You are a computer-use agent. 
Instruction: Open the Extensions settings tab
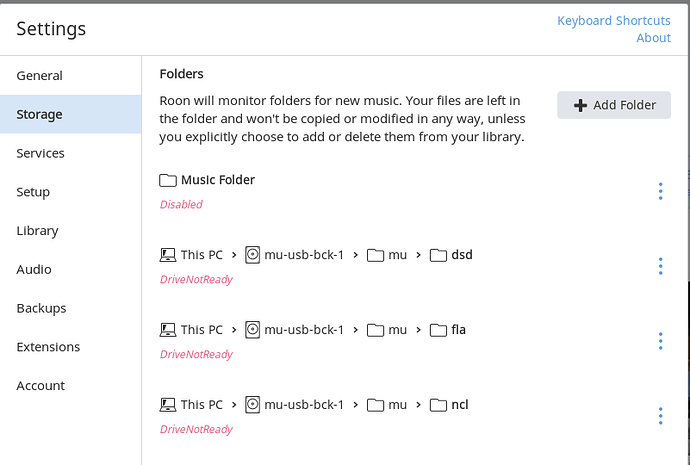click(x=70, y=347)
